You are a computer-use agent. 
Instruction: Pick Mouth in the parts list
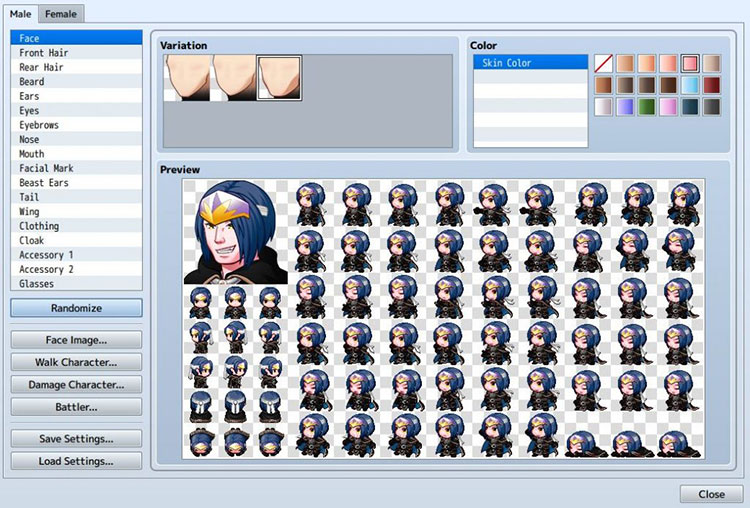coord(77,154)
